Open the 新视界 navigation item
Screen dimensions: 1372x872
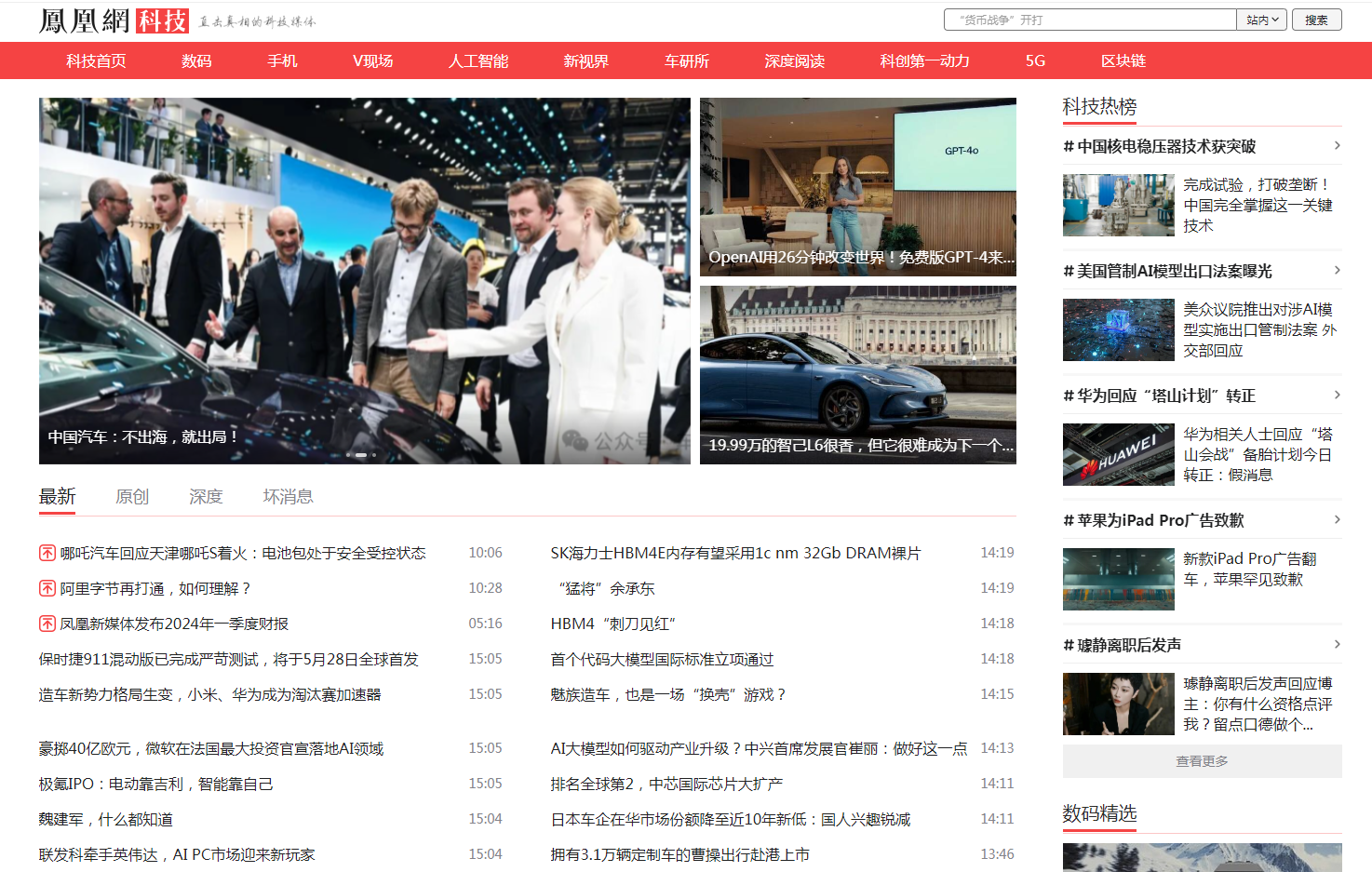click(x=585, y=60)
